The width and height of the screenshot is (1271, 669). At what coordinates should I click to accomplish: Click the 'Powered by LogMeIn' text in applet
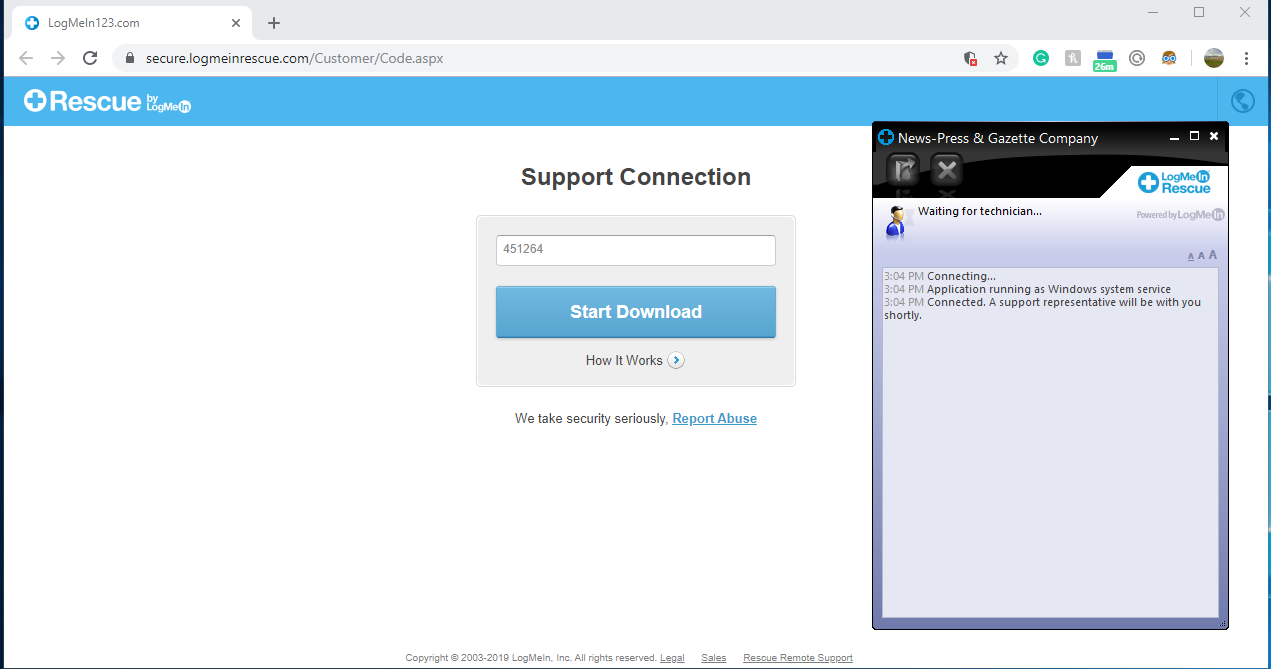point(1180,215)
